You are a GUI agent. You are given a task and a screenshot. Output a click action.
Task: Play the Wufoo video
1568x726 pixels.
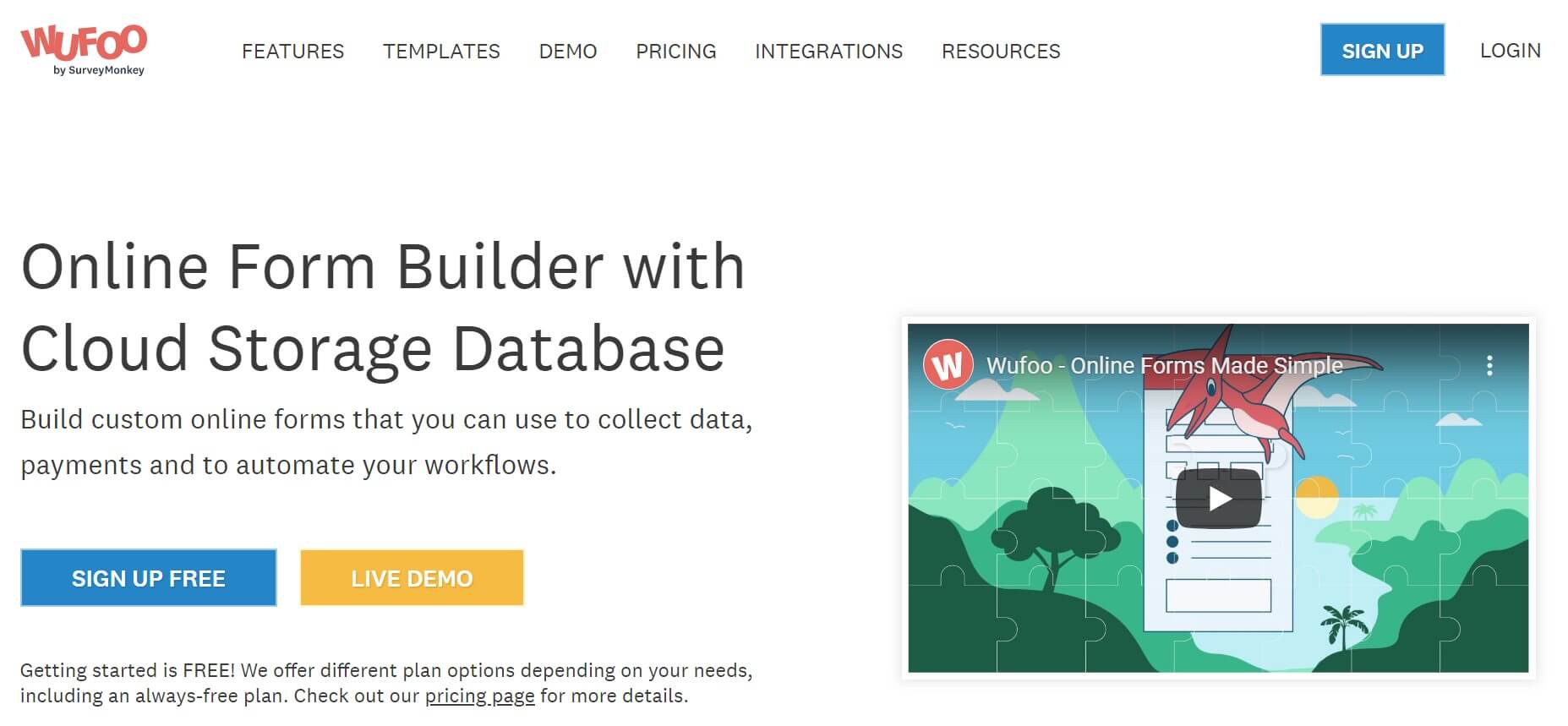(1218, 499)
